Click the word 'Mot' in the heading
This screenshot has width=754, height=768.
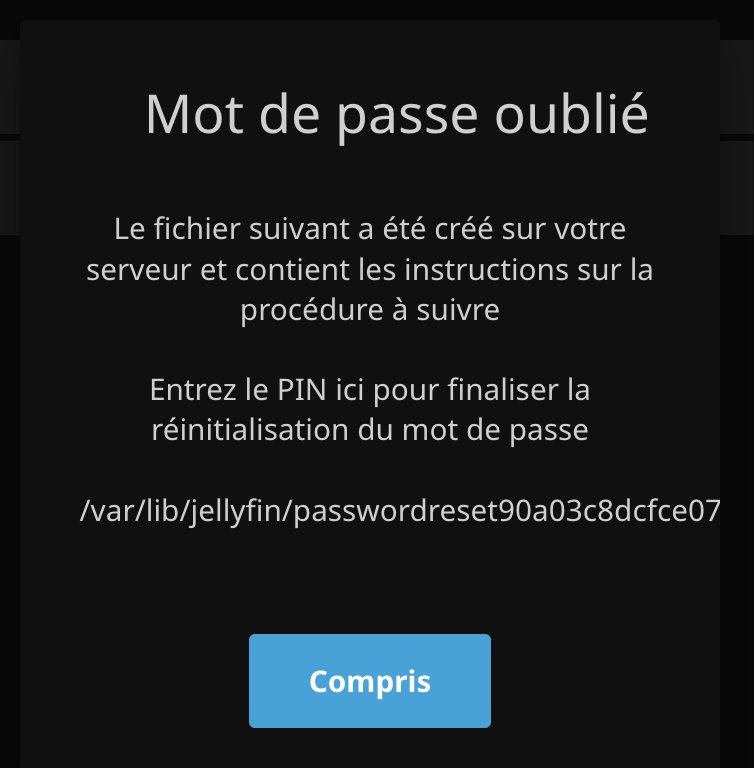[x=195, y=116]
